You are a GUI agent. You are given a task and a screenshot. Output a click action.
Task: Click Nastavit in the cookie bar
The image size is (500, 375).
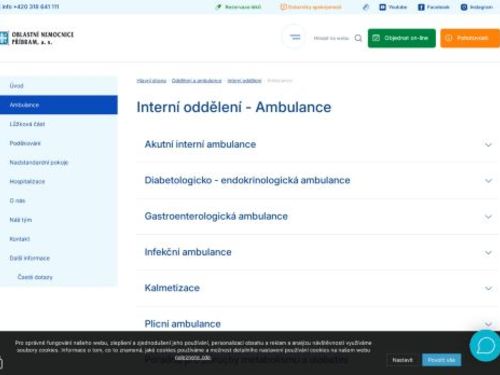402,360
